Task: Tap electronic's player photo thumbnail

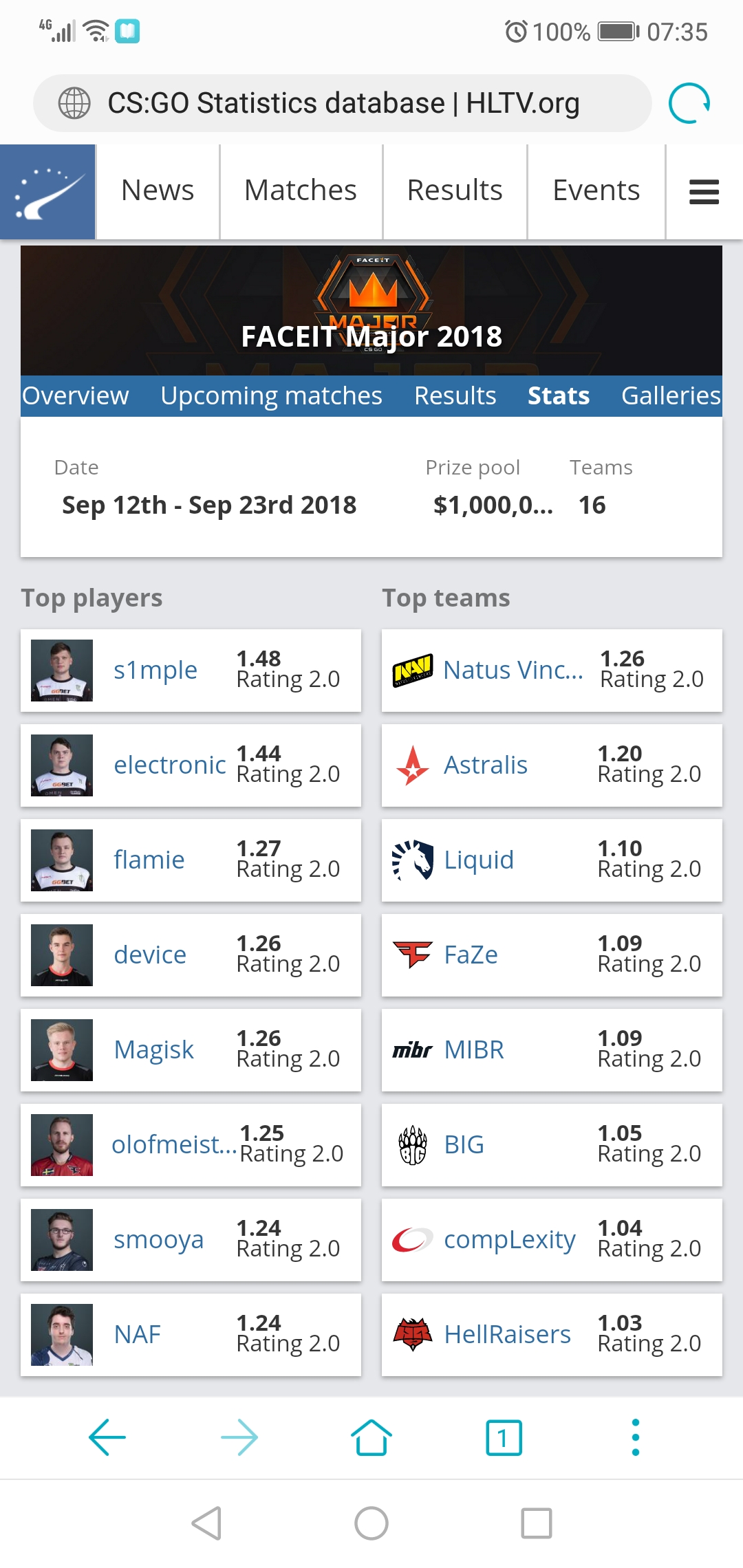Action: click(62, 765)
